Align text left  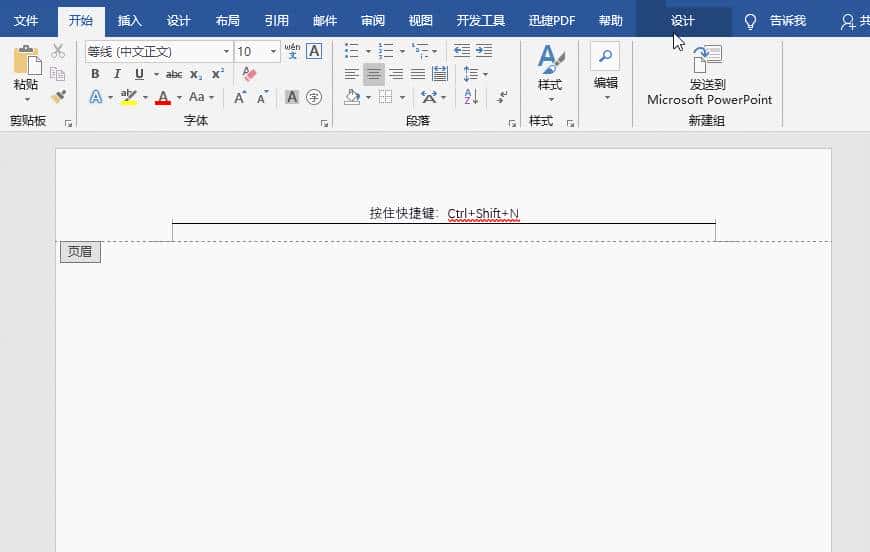coord(351,74)
